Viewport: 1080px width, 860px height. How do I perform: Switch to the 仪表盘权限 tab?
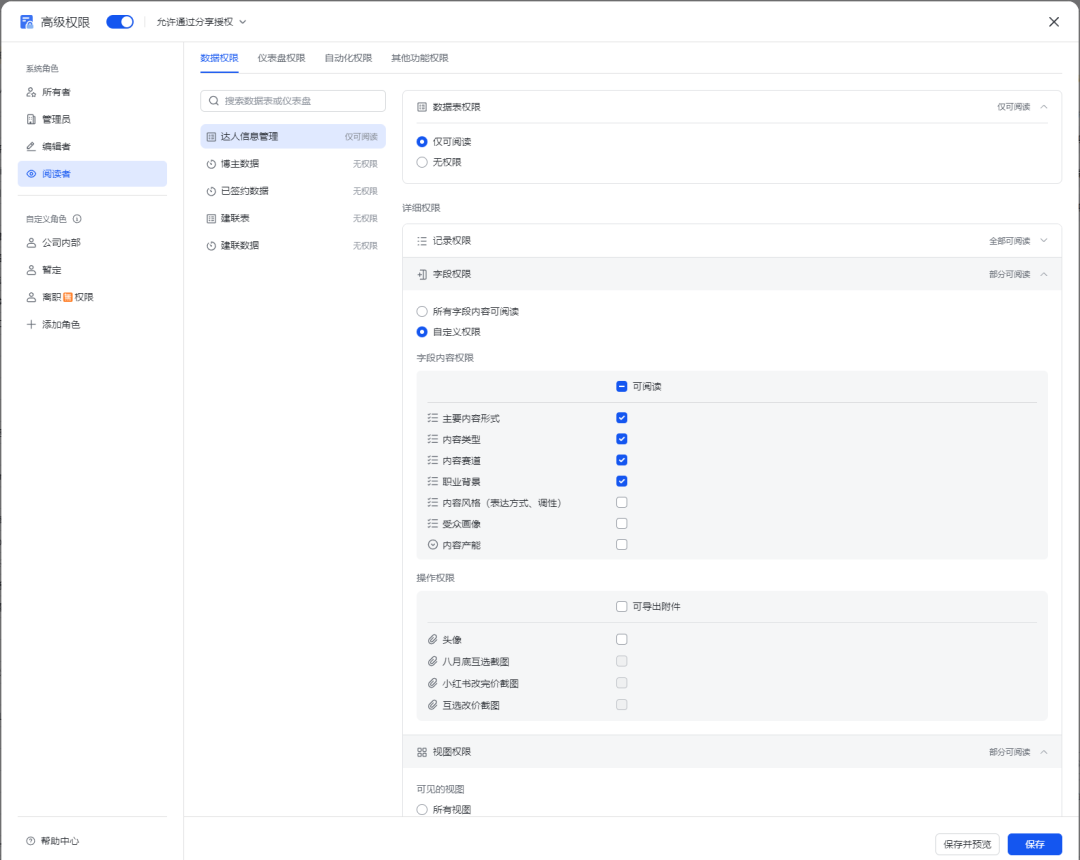click(281, 58)
